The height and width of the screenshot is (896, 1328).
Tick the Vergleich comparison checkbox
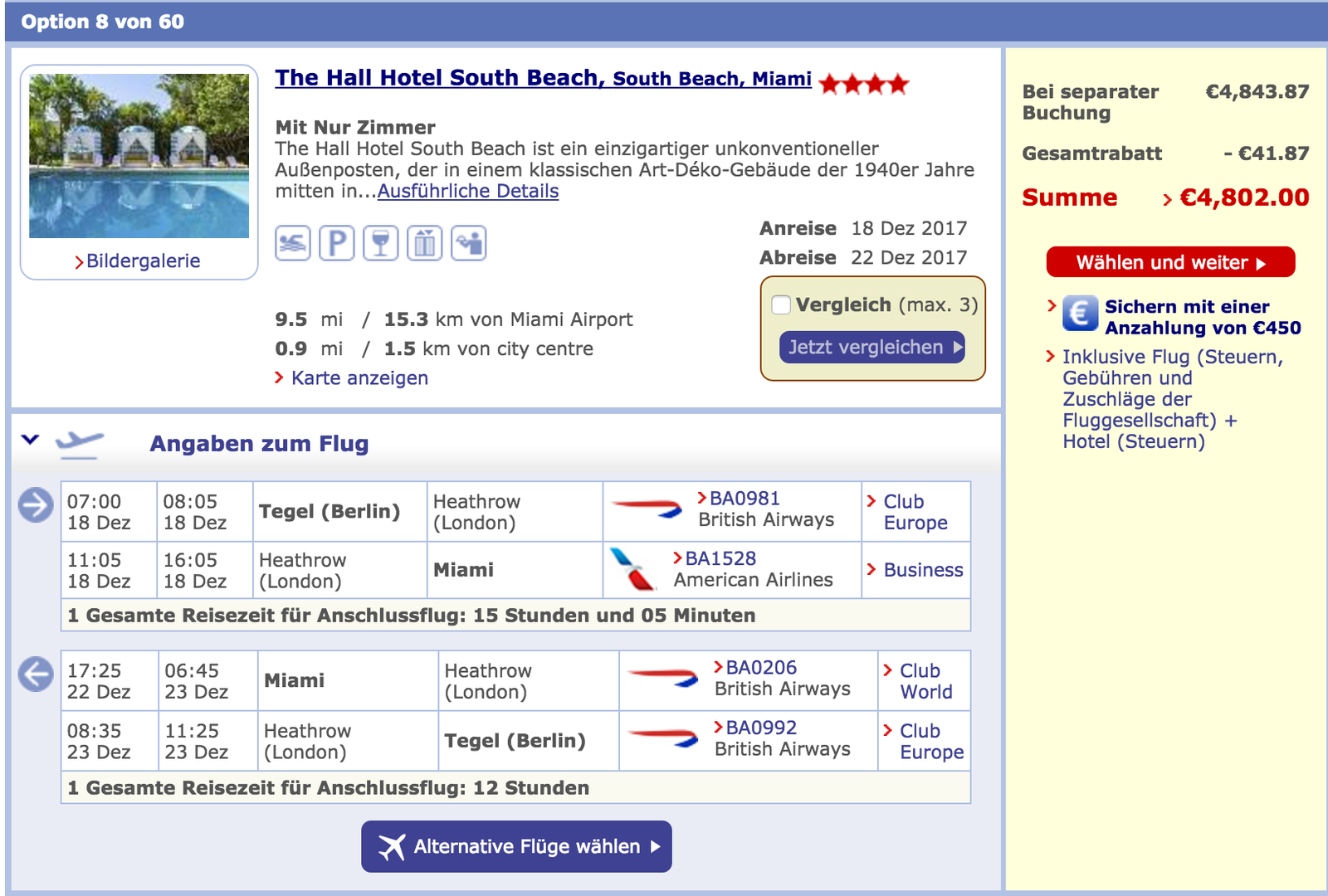(x=781, y=305)
